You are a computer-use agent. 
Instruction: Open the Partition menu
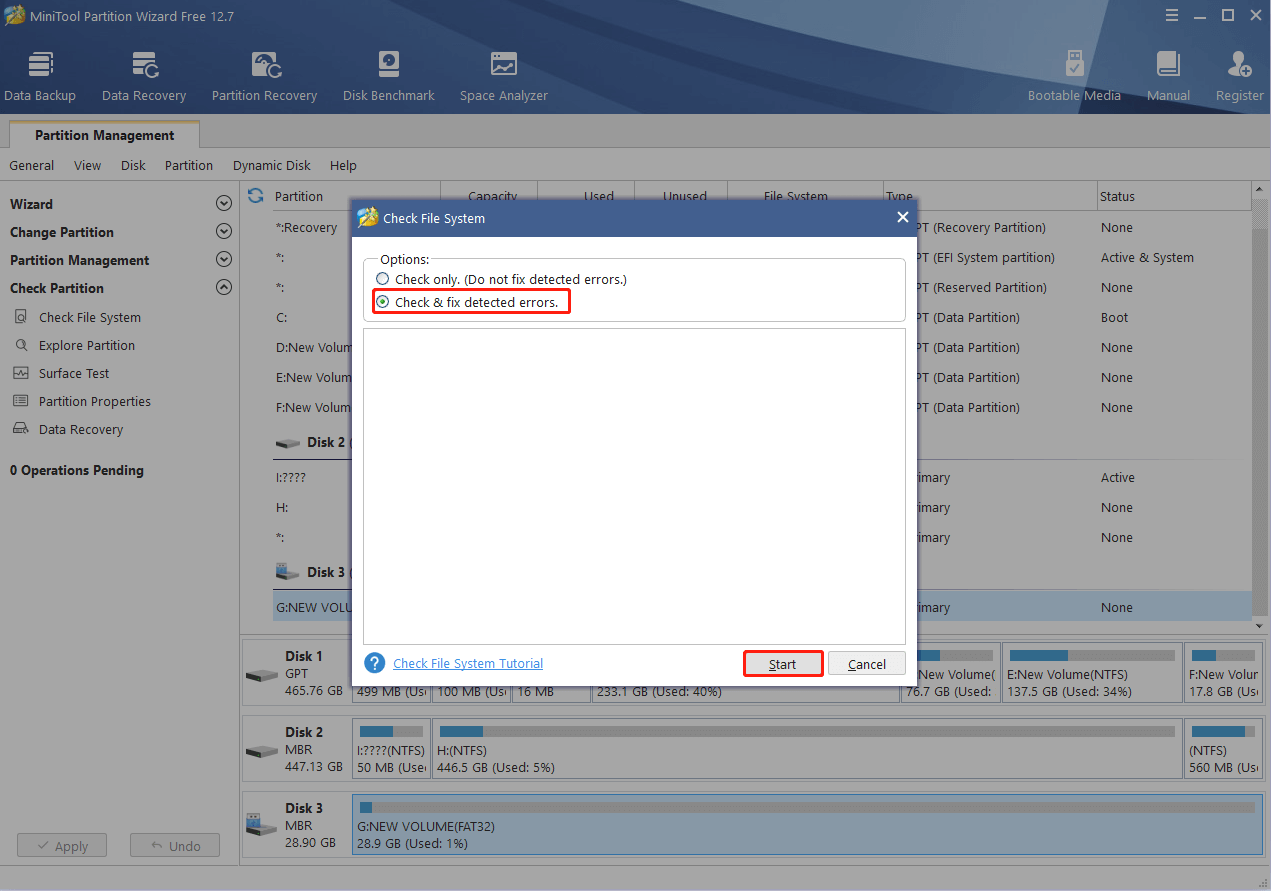pos(189,165)
